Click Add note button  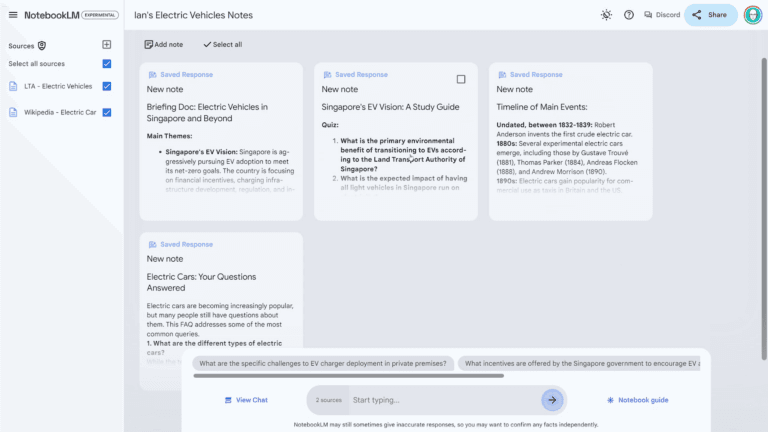tap(163, 45)
